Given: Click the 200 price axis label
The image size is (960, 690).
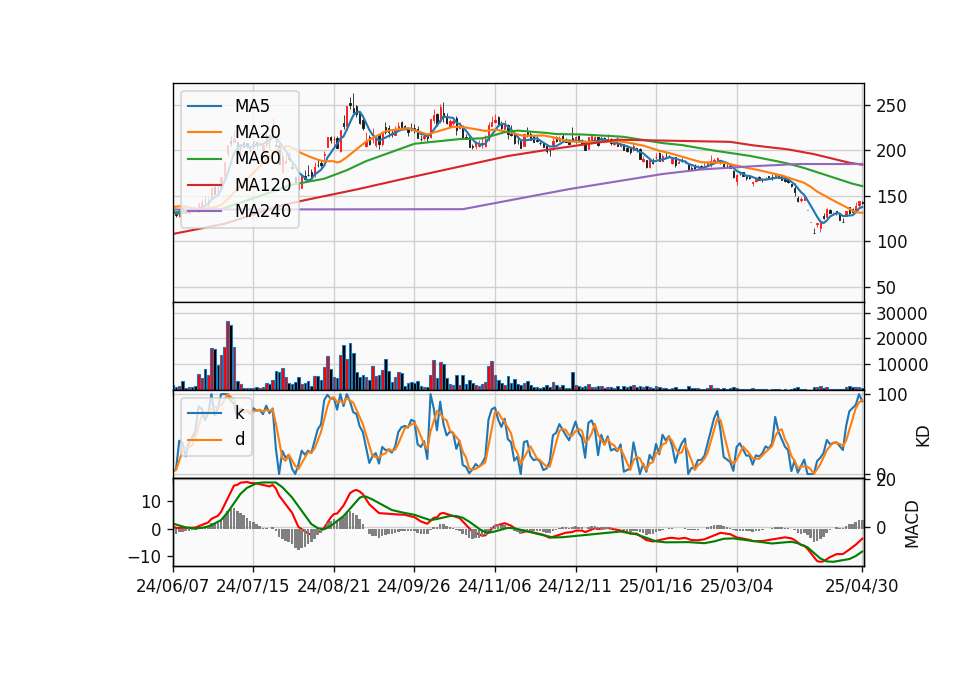Looking at the screenshot, I should coord(891,151).
